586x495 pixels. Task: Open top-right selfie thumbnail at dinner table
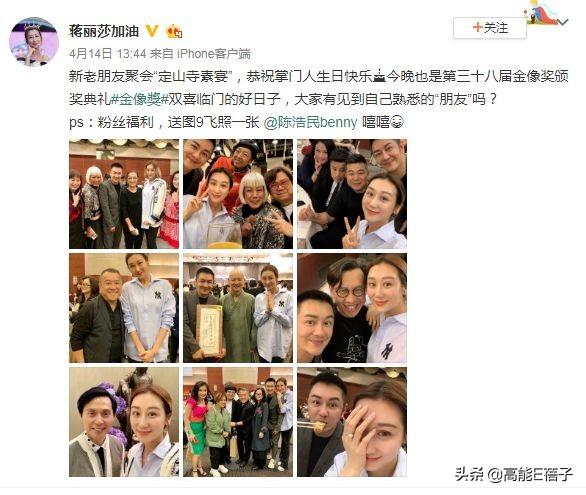tap(352, 194)
